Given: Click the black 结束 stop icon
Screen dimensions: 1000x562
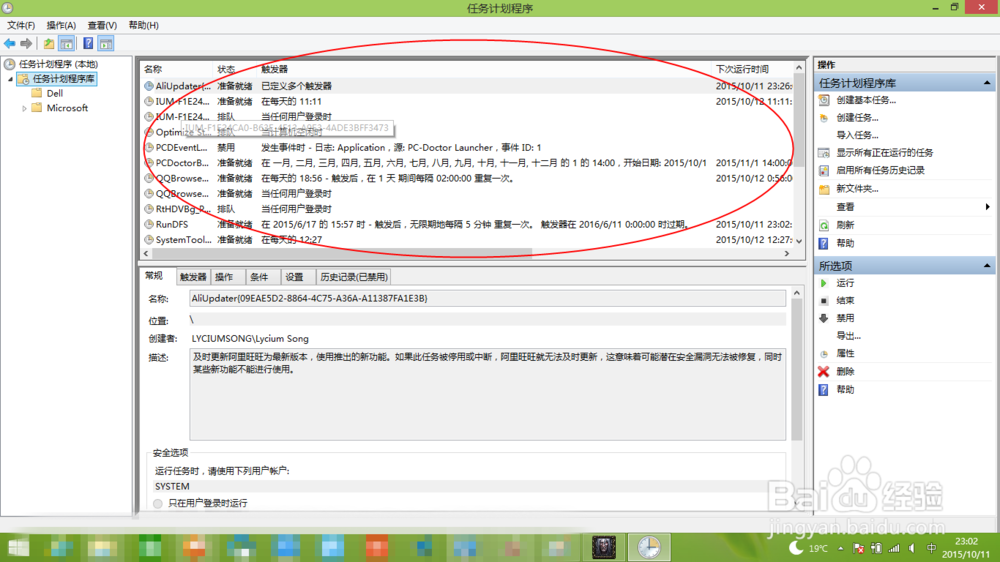Looking at the screenshot, I should 823,300.
